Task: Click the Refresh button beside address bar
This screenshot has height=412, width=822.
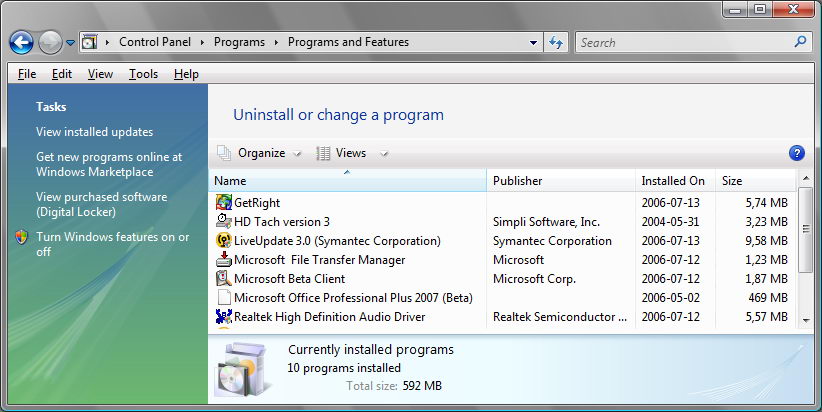Action: pyautogui.click(x=556, y=42)
